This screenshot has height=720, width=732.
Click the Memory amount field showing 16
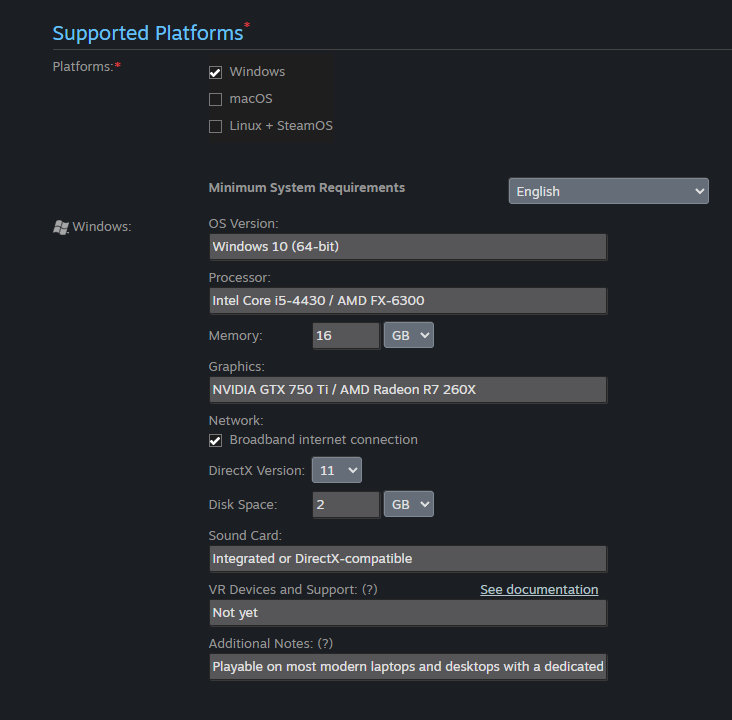pyautogui.click(x=346, y=336)
